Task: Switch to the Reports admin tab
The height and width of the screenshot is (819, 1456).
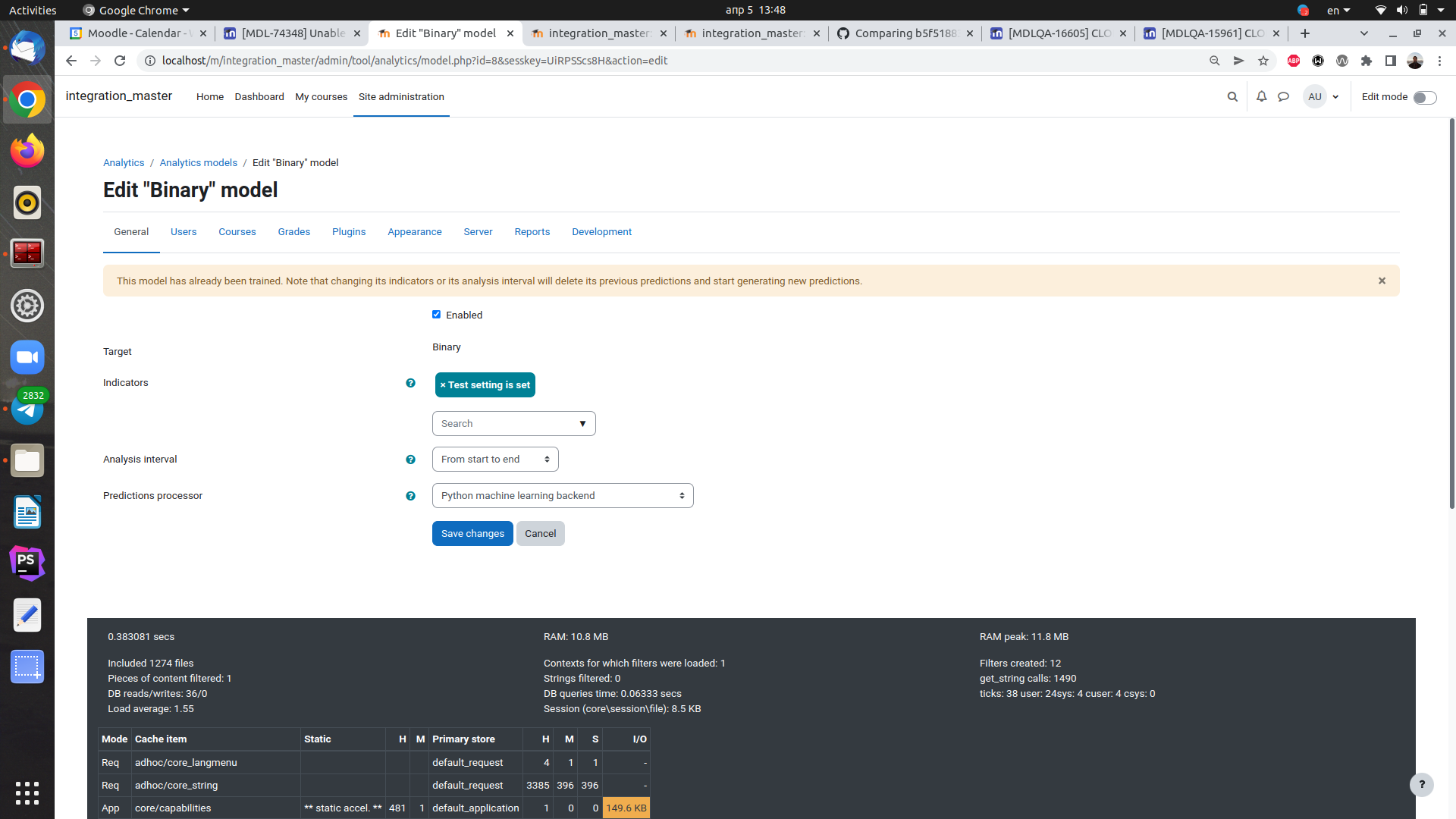Action: (532, 232)
